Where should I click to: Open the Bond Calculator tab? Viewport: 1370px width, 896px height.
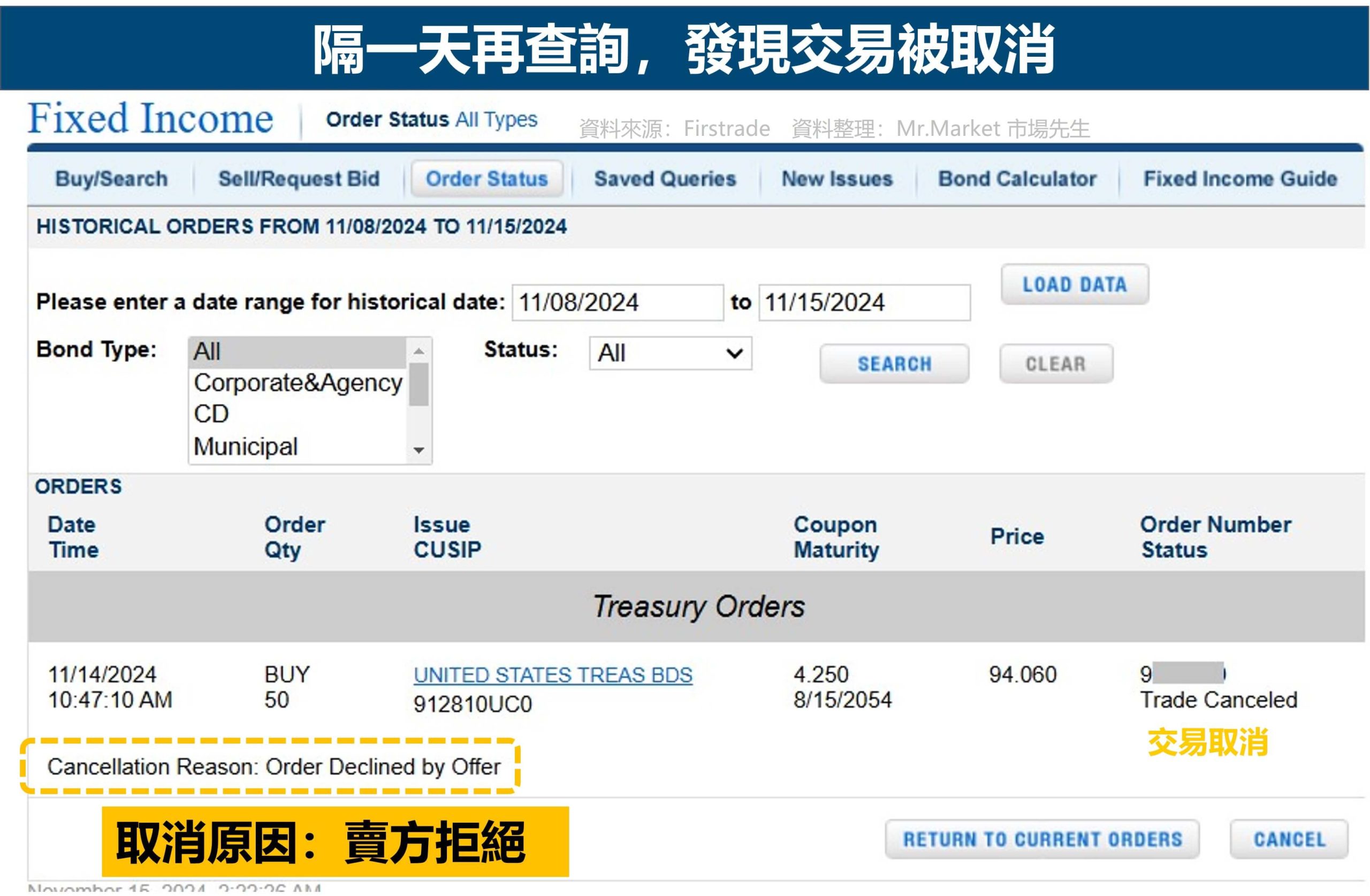[1017, 179]
